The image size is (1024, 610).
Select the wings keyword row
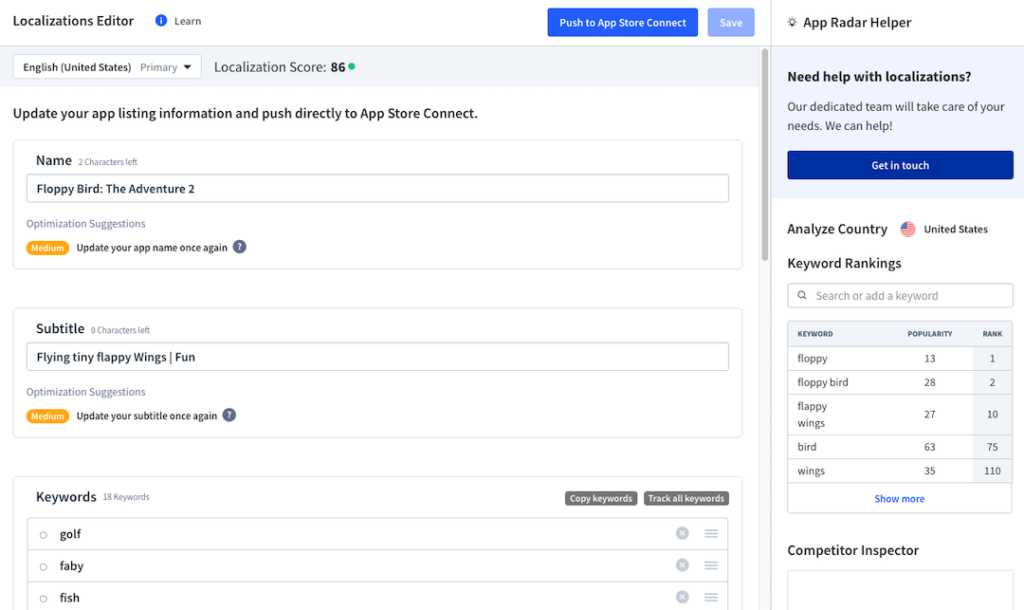tap(900, 471)
